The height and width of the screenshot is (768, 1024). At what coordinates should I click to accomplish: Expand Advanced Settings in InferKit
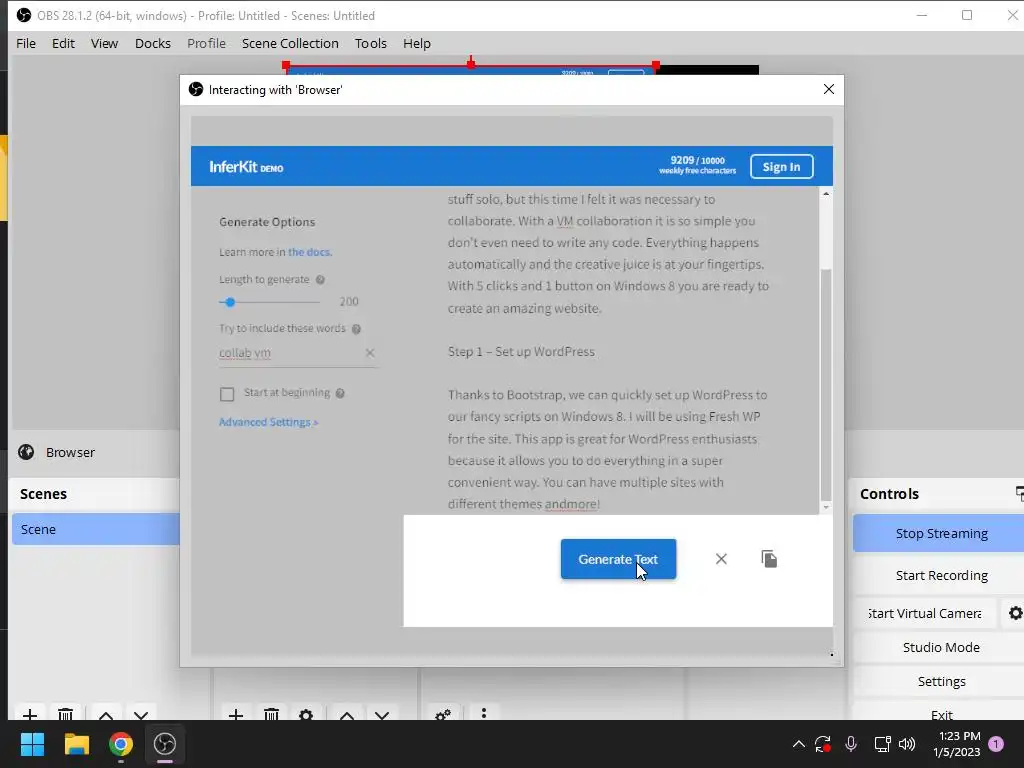pyautogui.click(x=268, y=422)
